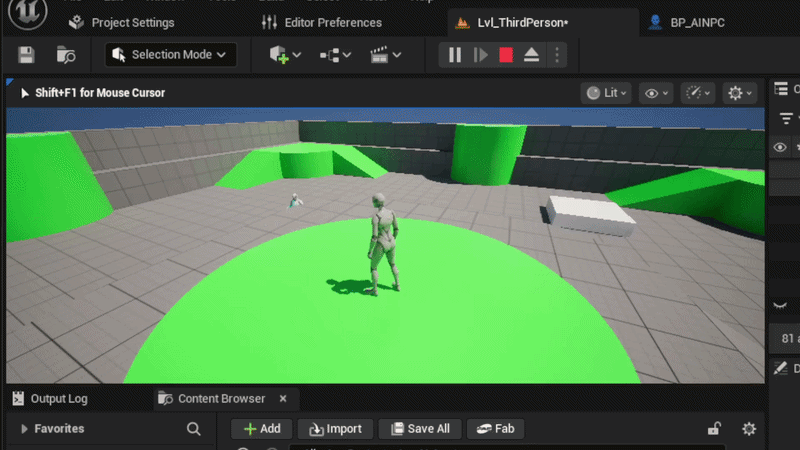
Task: Open the Lit view mode dropdown
Action: point(606,93)
